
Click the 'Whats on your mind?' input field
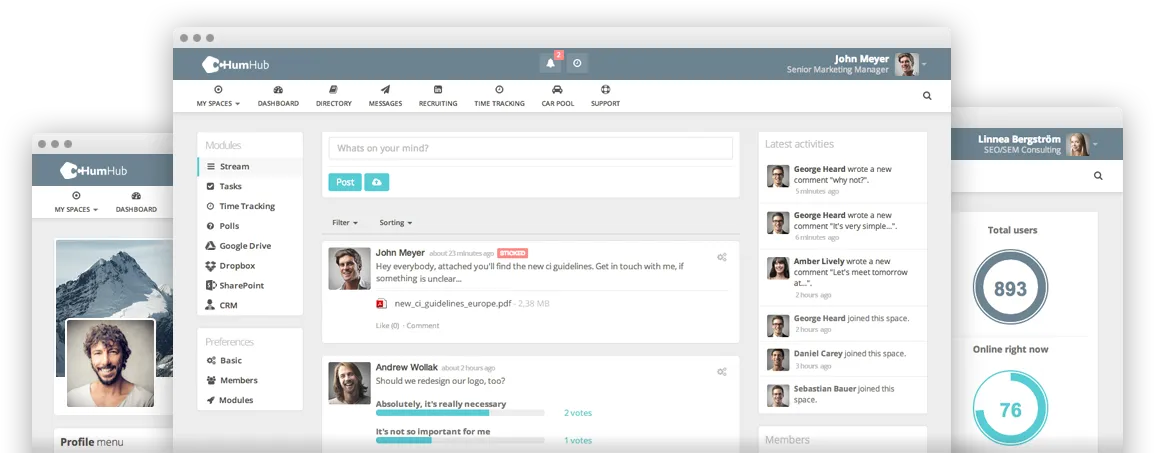[531, 148]
